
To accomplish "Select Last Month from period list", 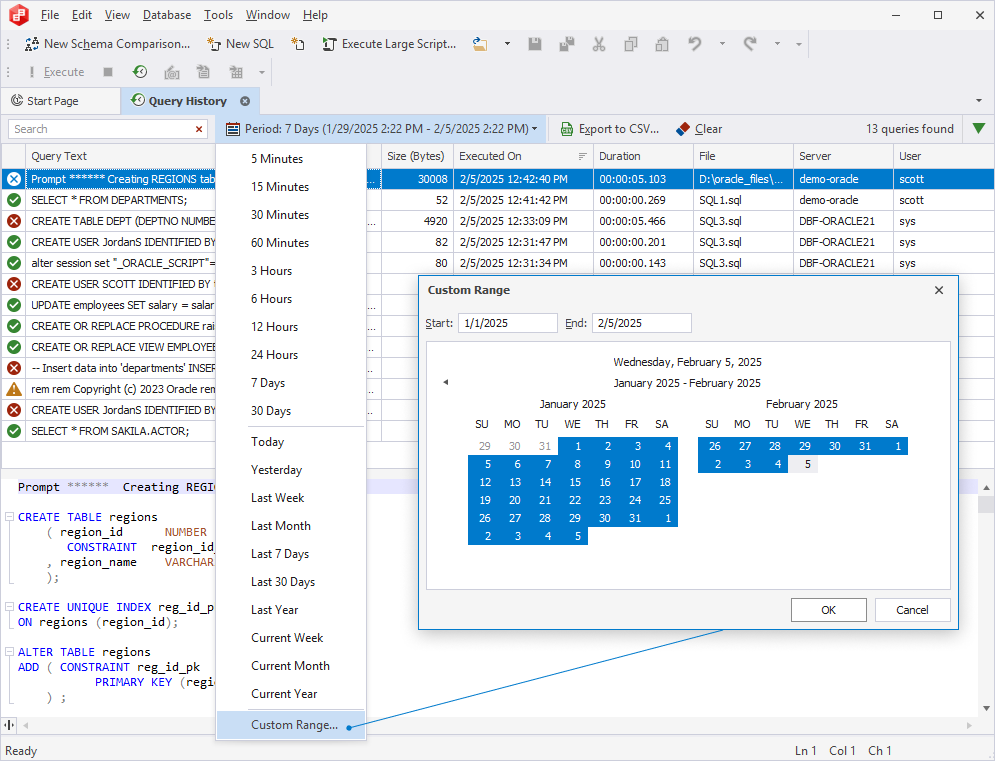I will (x=291, y=526).
